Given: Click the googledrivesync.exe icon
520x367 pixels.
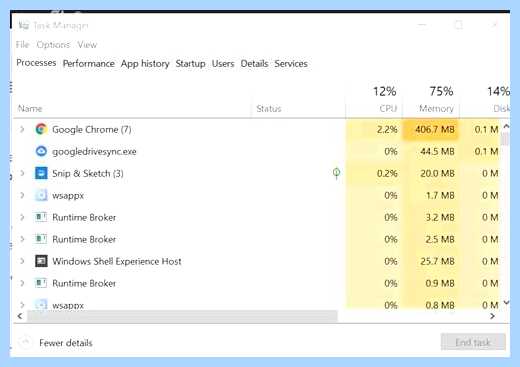Looking at the screenshot, I should click(x=41, y=151).
